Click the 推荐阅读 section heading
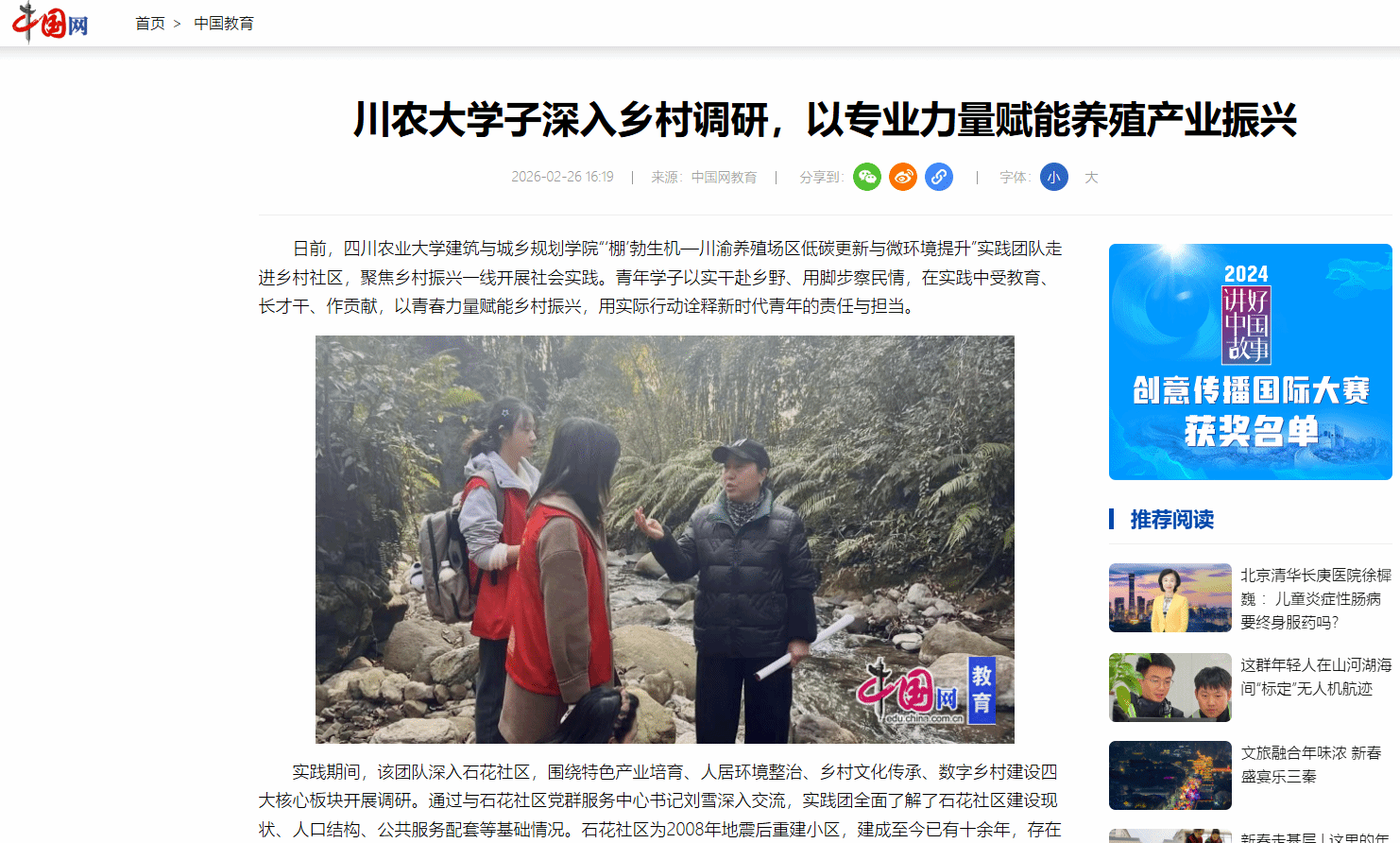Screen dimensions: 1400x843 point(1172,519)
